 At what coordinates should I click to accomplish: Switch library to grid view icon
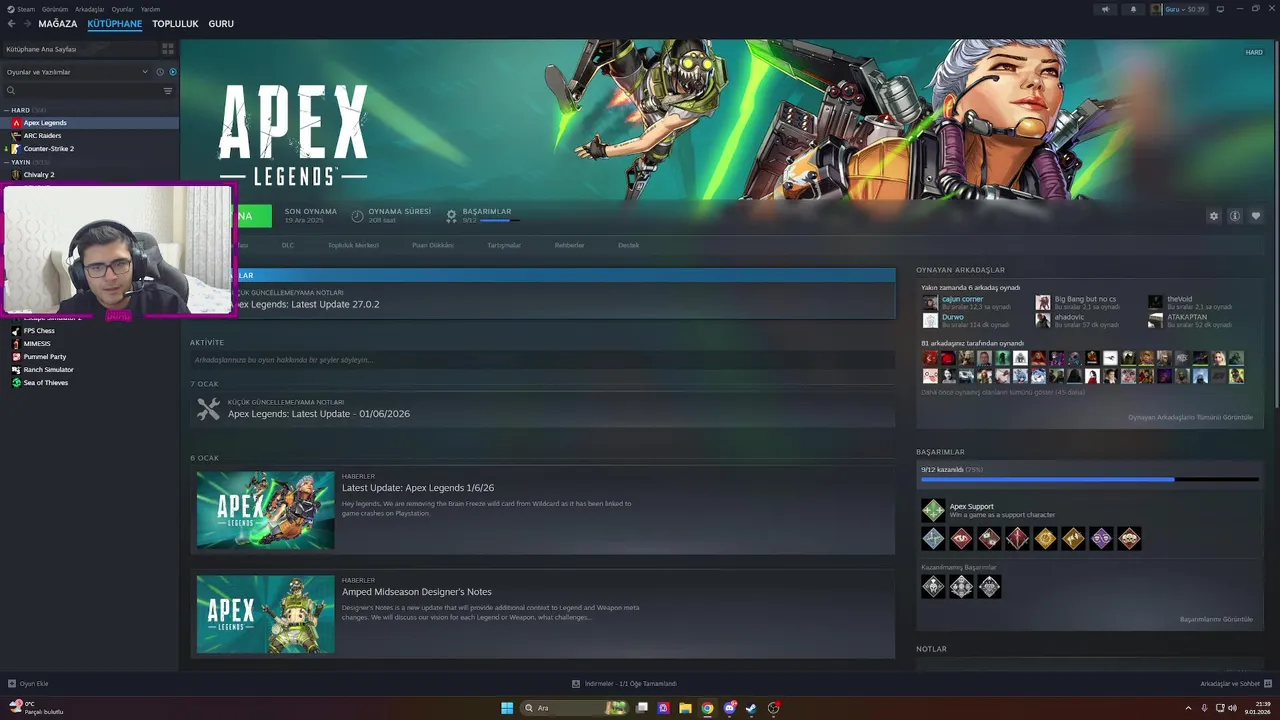pyautogui.click(x=168, y=48)
